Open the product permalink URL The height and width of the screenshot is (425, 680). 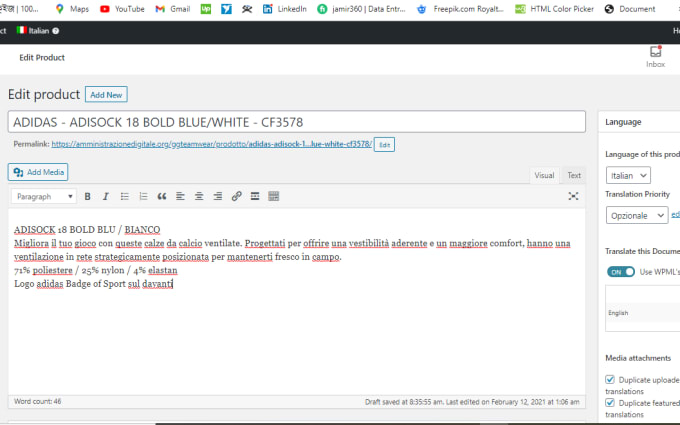pyautogui.click(x=212, y=144)
